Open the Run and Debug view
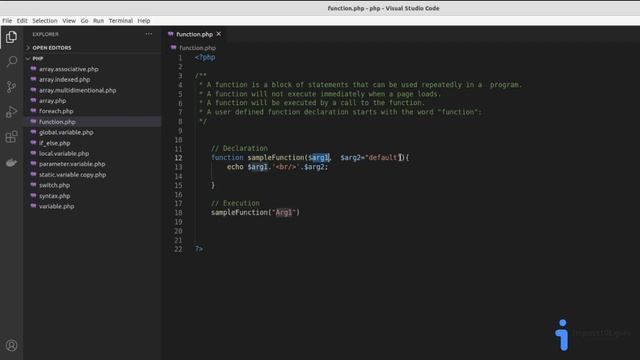This screenshot has height=360, width=640. click(x=11, y=112)
